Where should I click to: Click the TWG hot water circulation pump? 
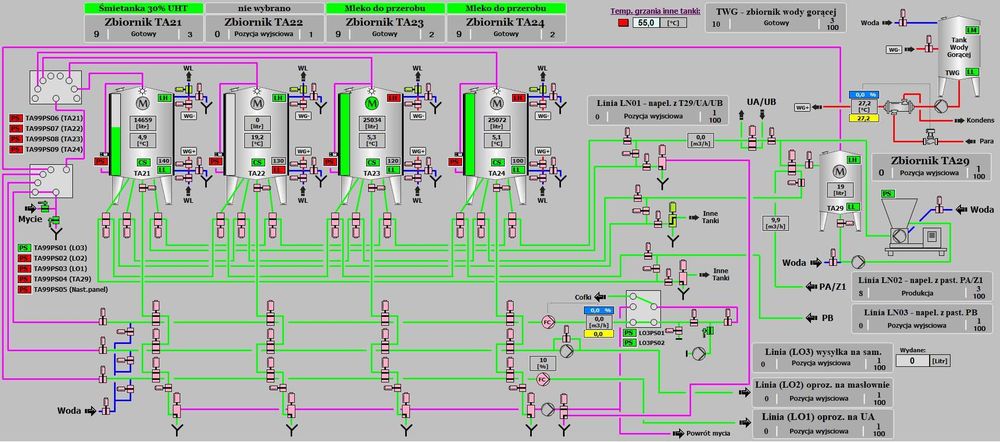click(x=943, y=106)
